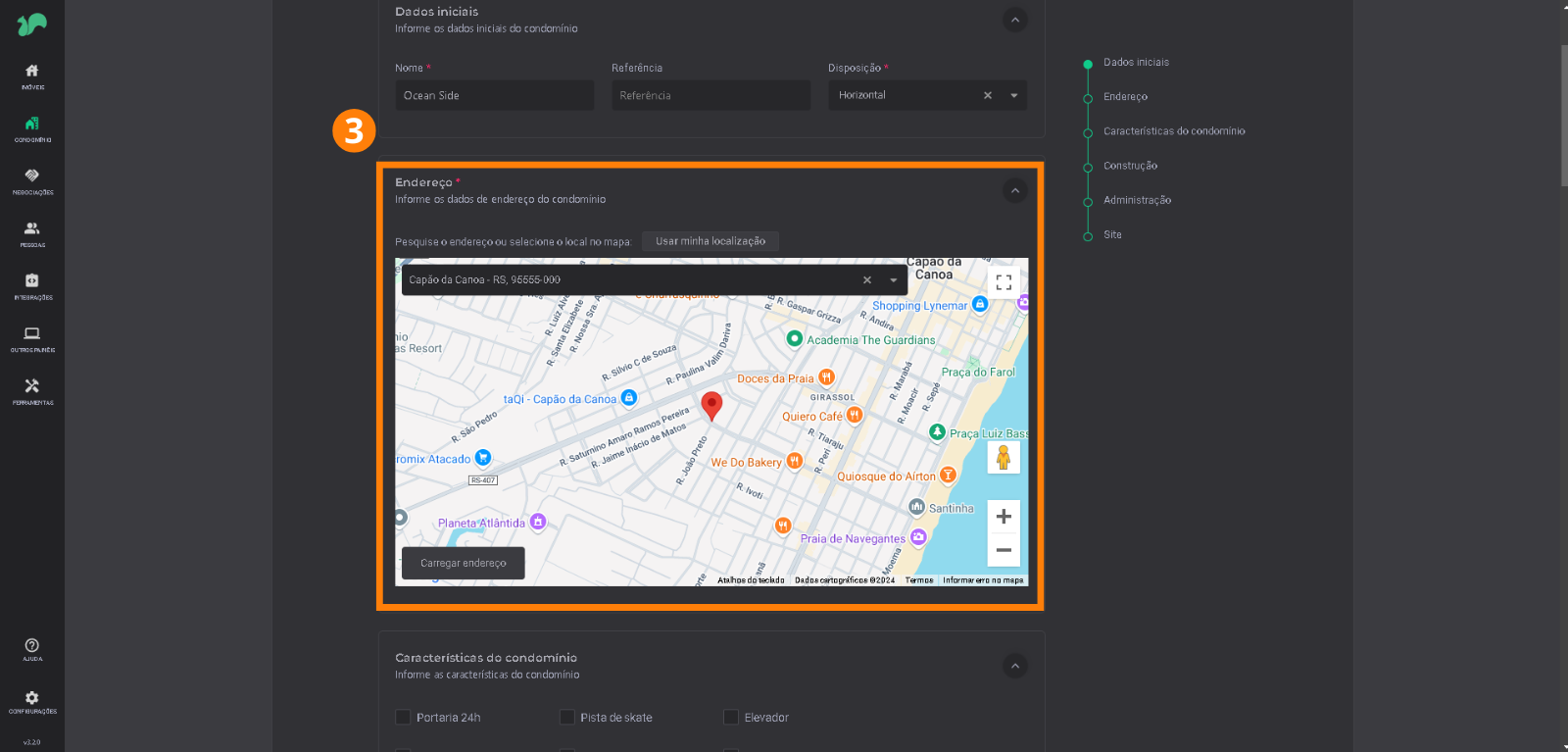The width and height of the screenshot is (1568, 752).
Task: Open the Imóveis section in sidebar
Action: [x=32, y=75]
